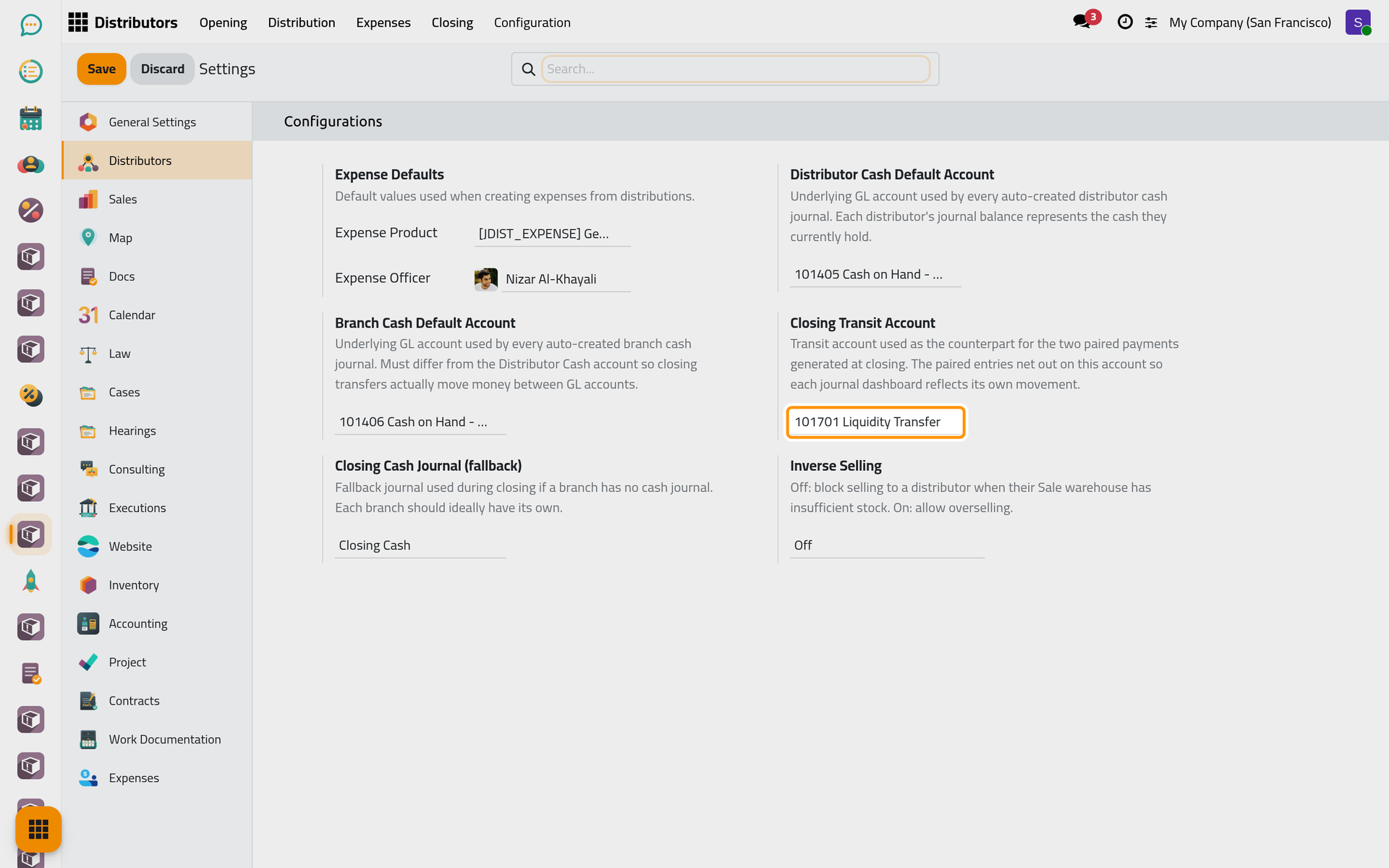Viewport: 1389px width, 868px height.
Task: Open Expense Product dropdown field
Action: coord(553,234)
